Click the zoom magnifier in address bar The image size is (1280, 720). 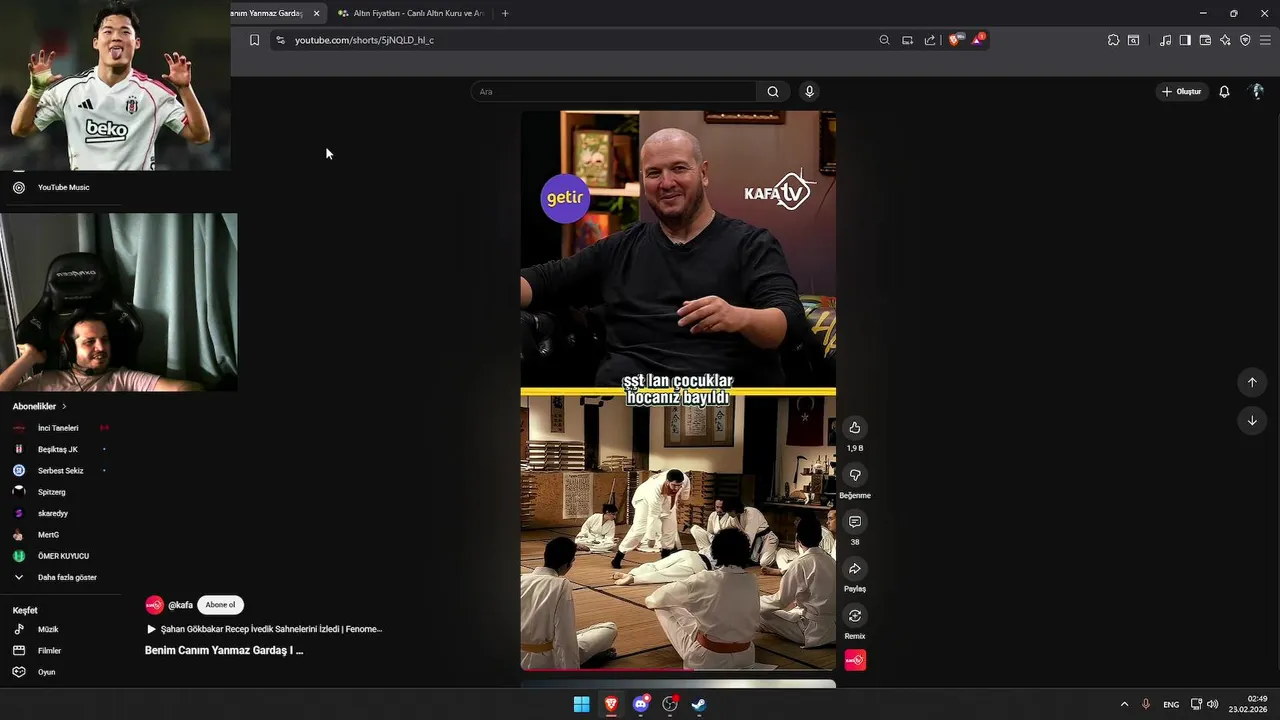[x=884, y=40]
